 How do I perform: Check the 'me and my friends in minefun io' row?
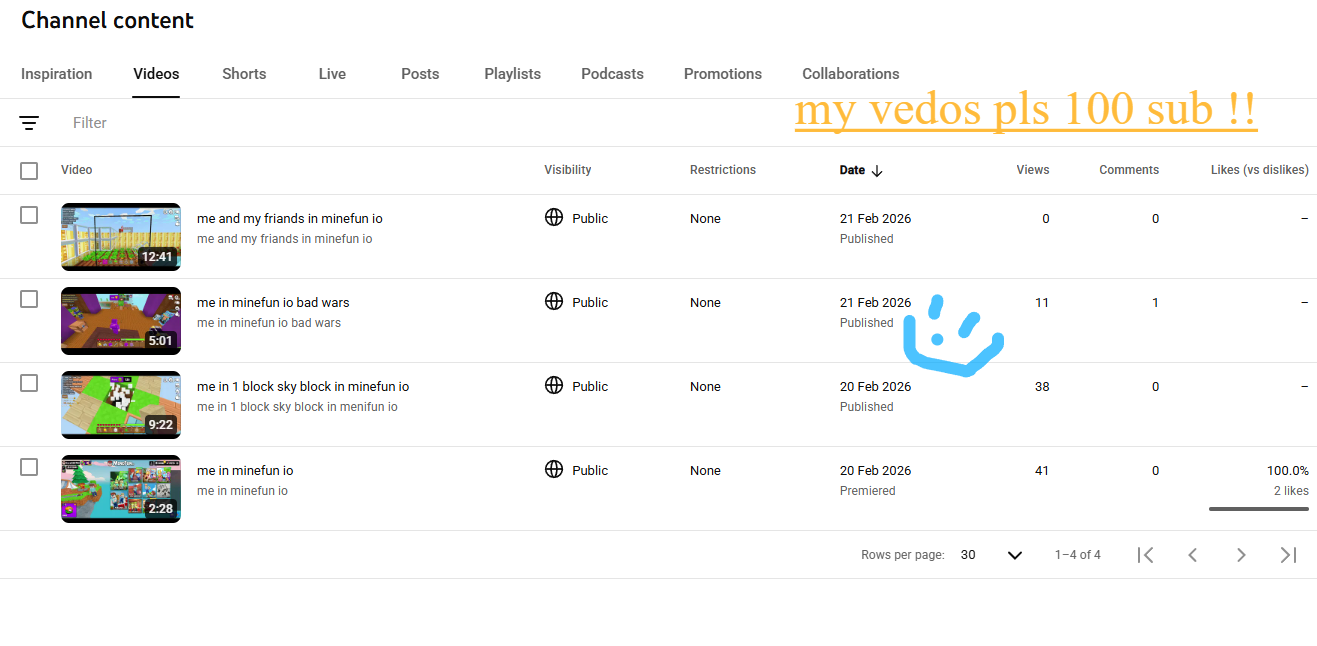tap(29, 215)
